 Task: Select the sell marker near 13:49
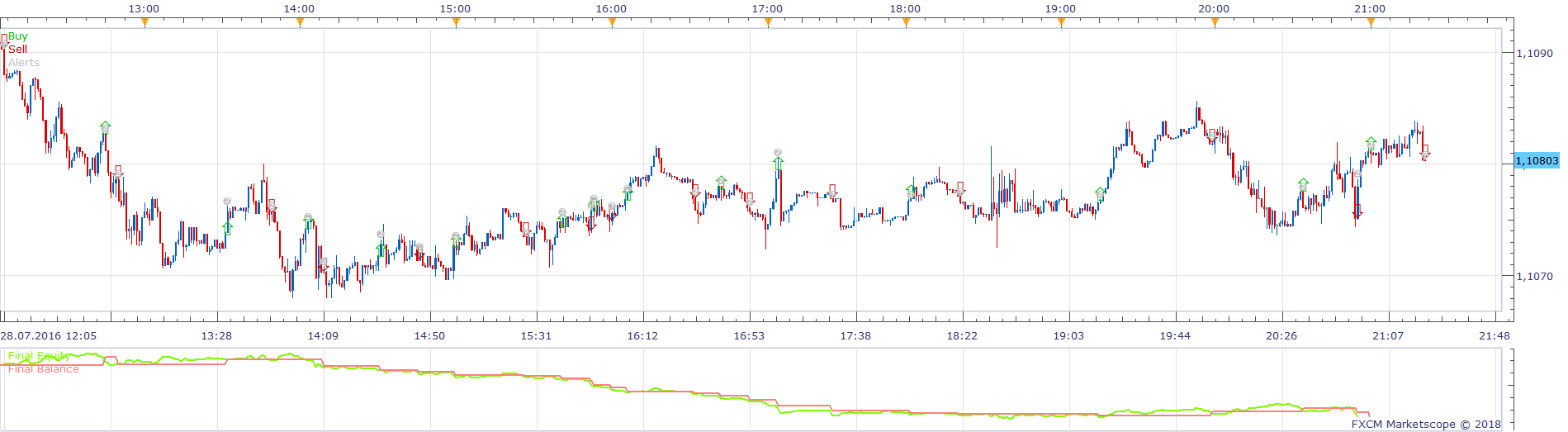point(272,206)
